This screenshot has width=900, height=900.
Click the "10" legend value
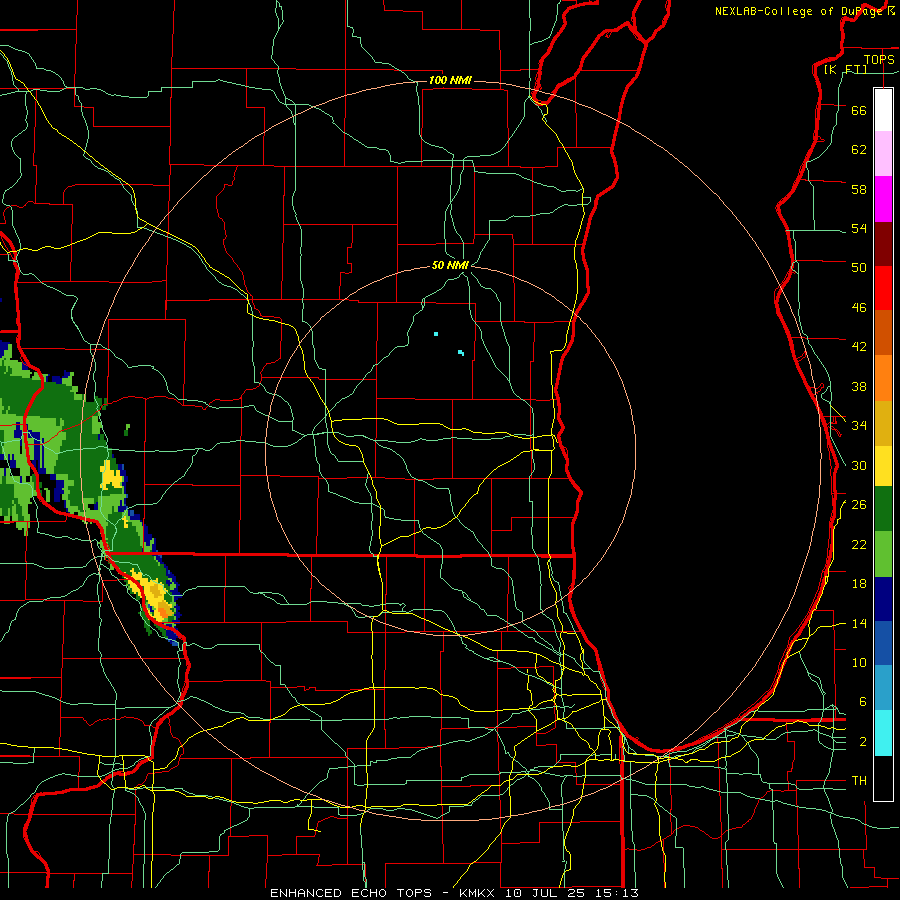click(859, 662)
